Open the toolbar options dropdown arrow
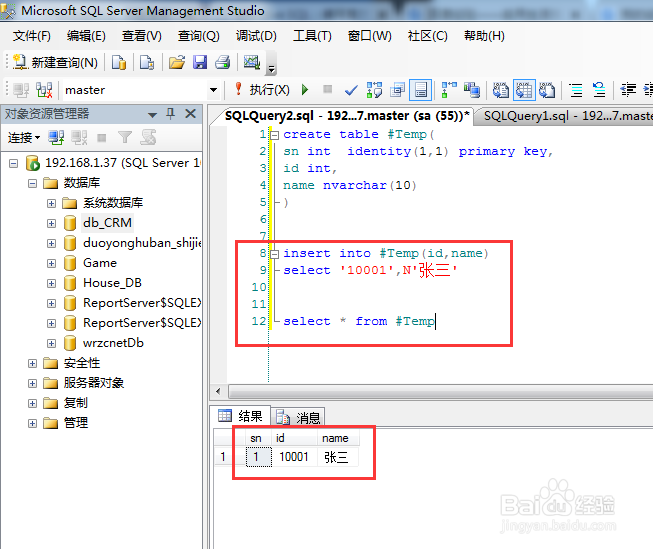 point(271,69)
